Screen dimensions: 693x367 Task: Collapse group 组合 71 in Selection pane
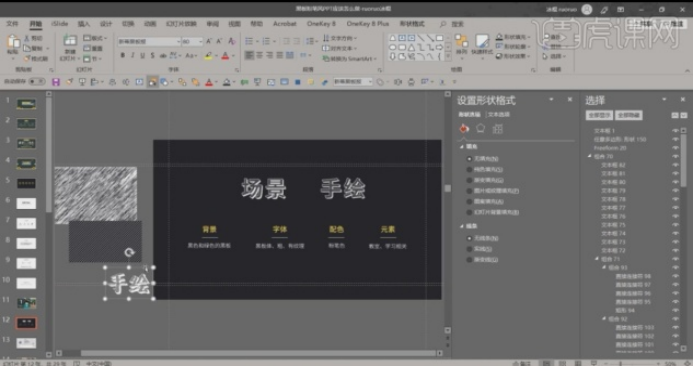[x=597, y=259]
